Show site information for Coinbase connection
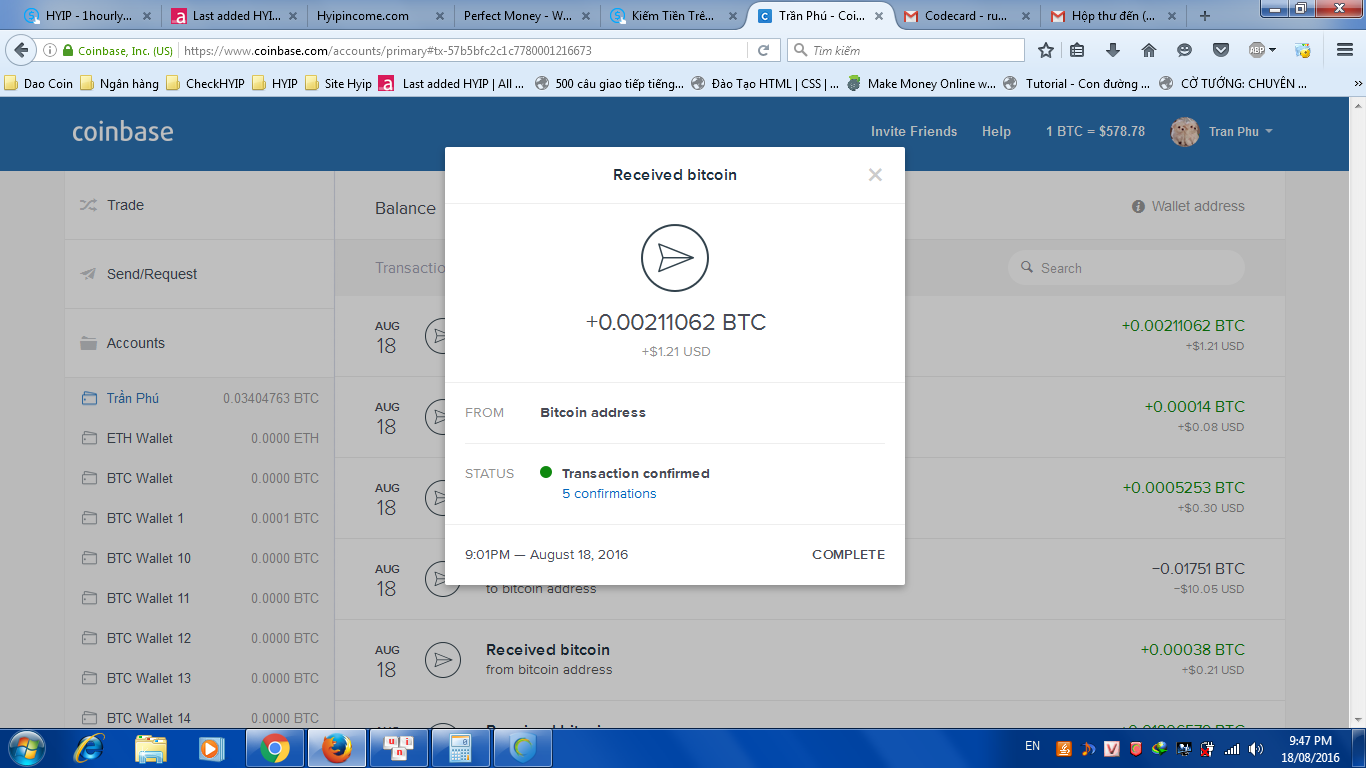The image size is (1366, 768). [50, 50]
